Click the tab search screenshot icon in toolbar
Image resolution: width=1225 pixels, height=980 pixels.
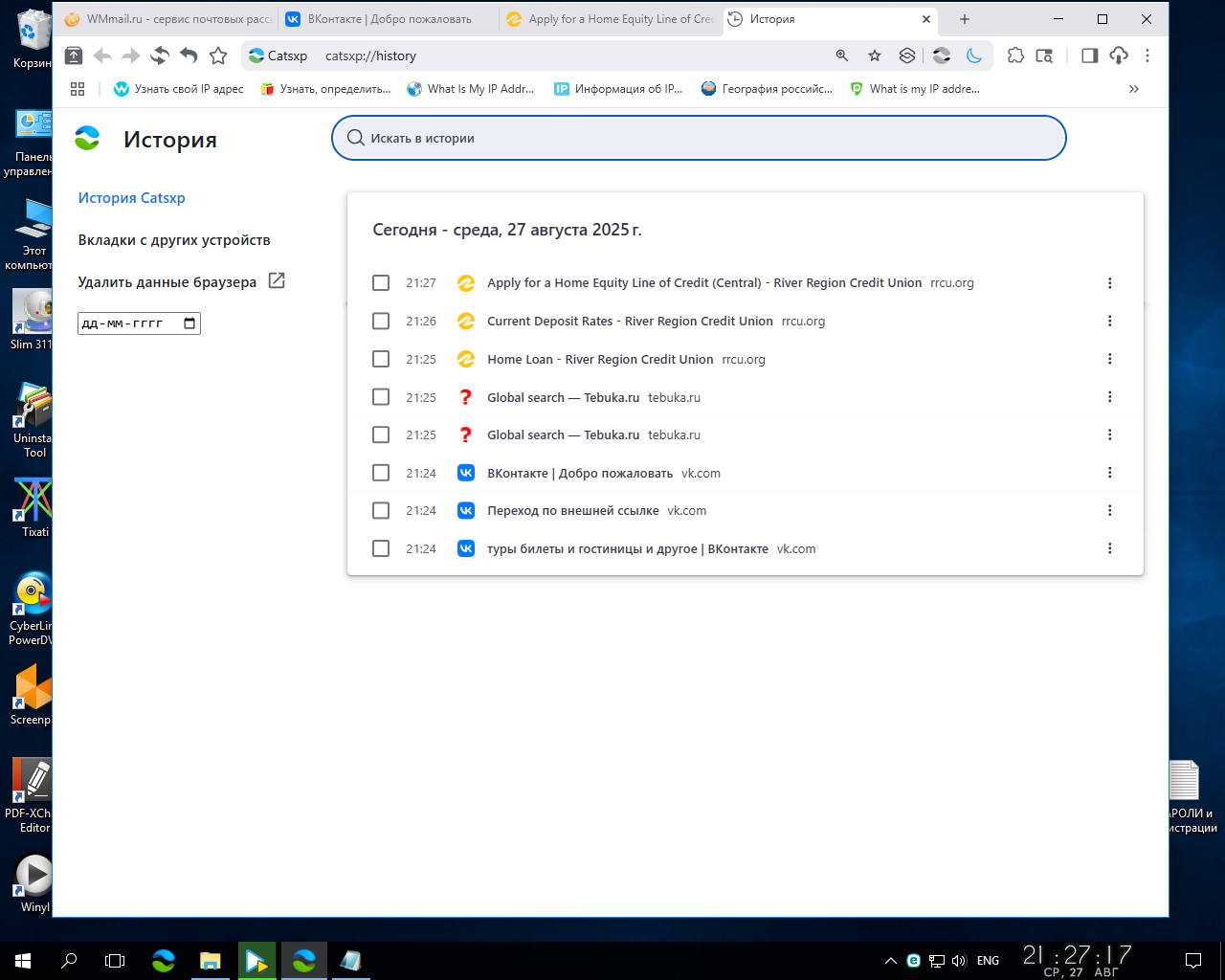[1044, 56]
